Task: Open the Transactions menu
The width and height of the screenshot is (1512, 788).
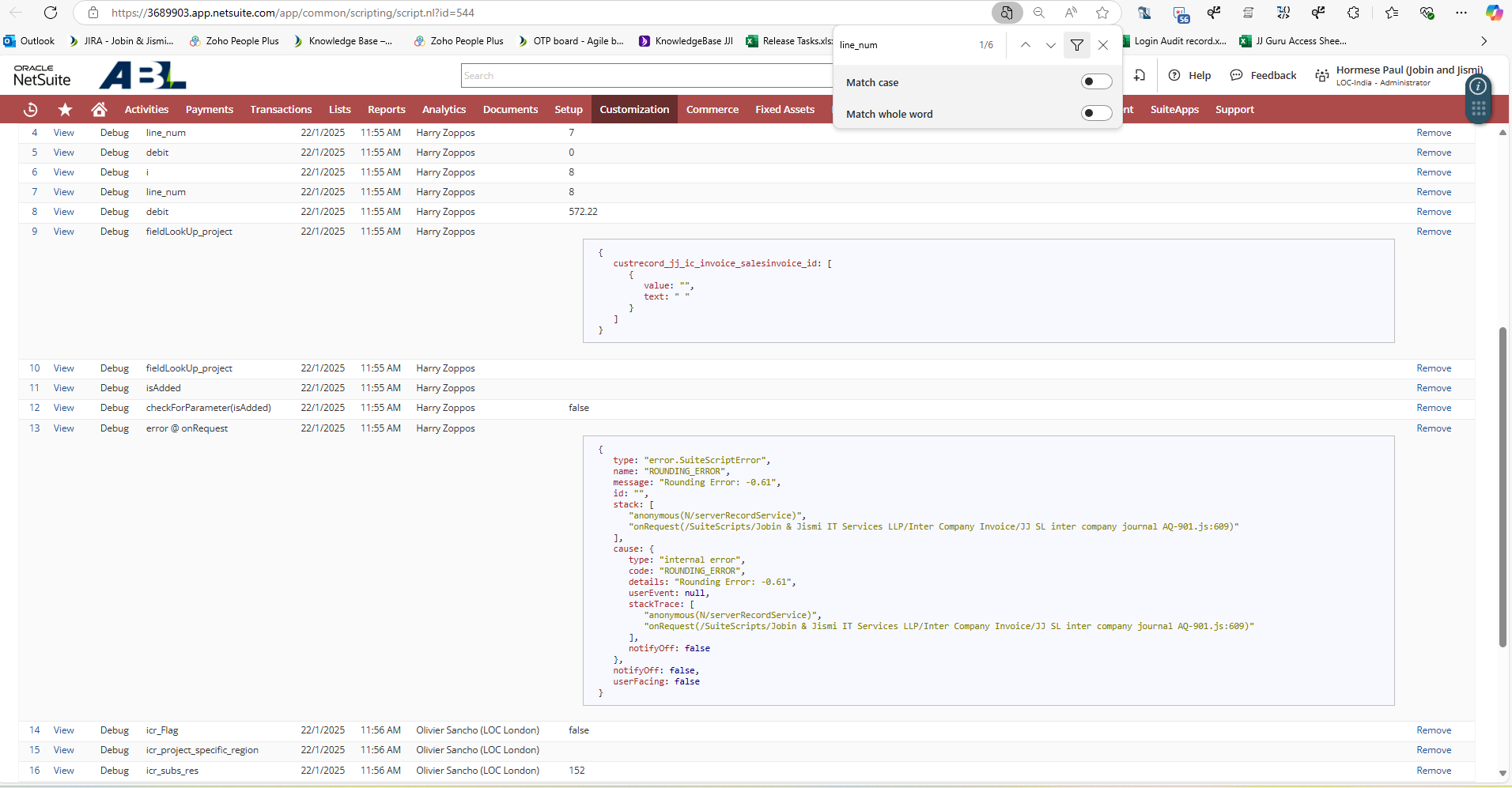Action: (x=281, y=110)
